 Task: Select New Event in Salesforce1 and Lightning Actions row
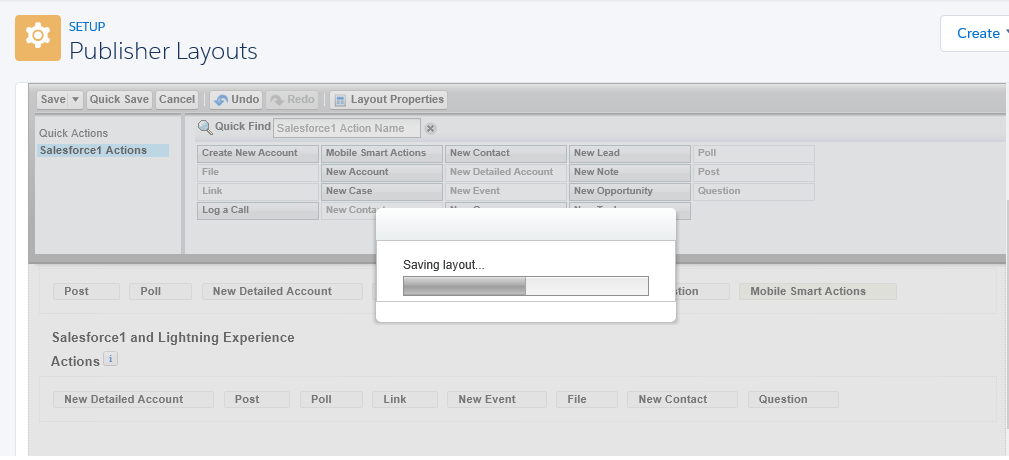[x=497, y=400]
